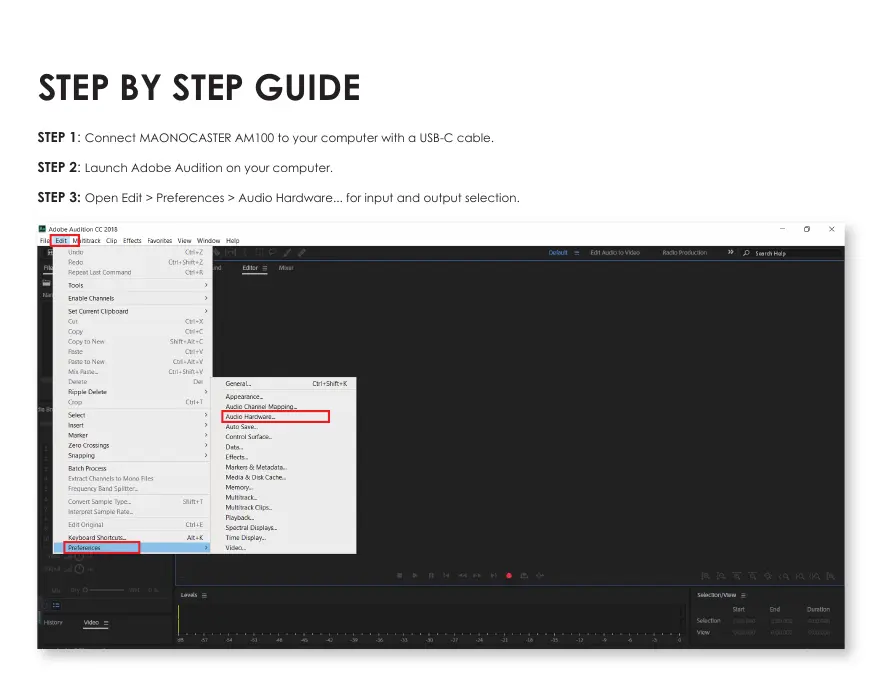890x692 pixels.
Task: Click Move Playhead to Previous icon
Action: tap(446, 576)
